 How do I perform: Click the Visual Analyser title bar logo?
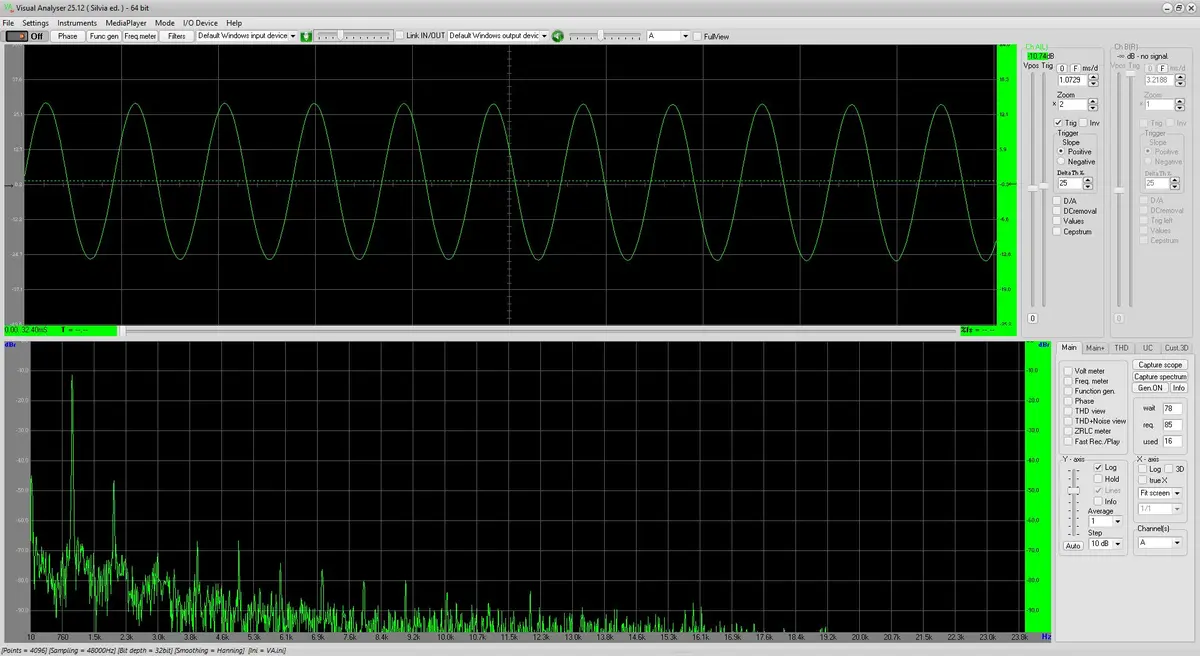pos(8,7)
